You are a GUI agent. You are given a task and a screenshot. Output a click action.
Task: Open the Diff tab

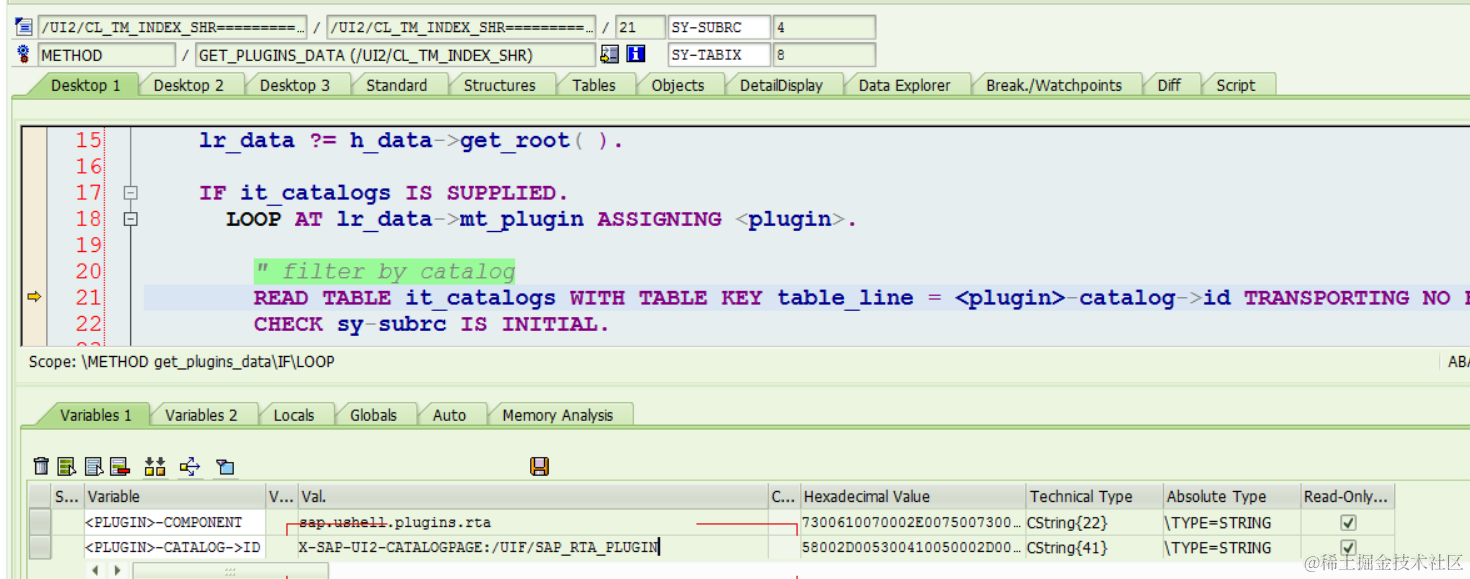(1169, 85)
